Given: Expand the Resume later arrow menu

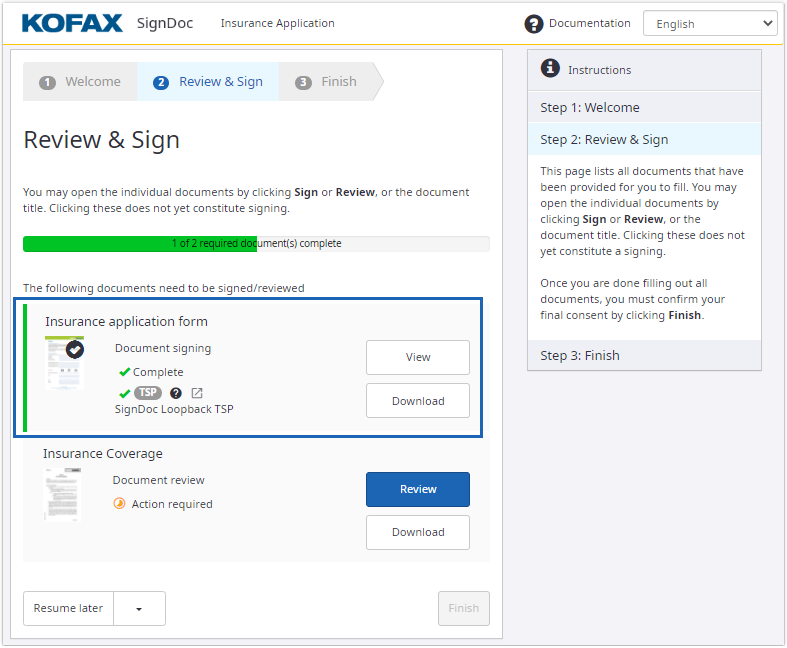Looking at the screenshot, I should tap(139, 608).
